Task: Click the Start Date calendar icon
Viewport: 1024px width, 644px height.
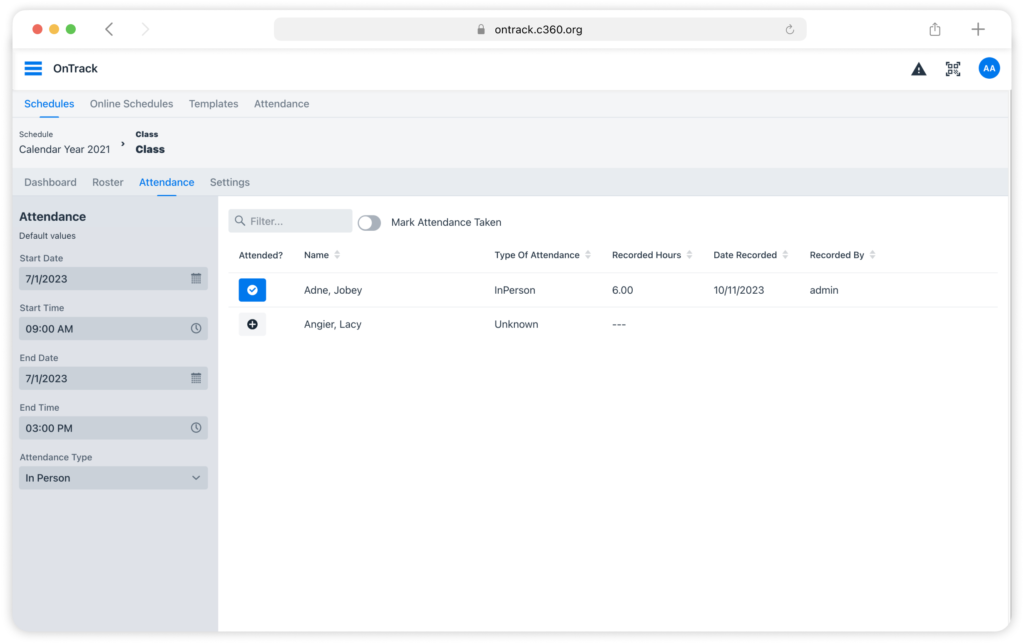Action: (196, 279)
